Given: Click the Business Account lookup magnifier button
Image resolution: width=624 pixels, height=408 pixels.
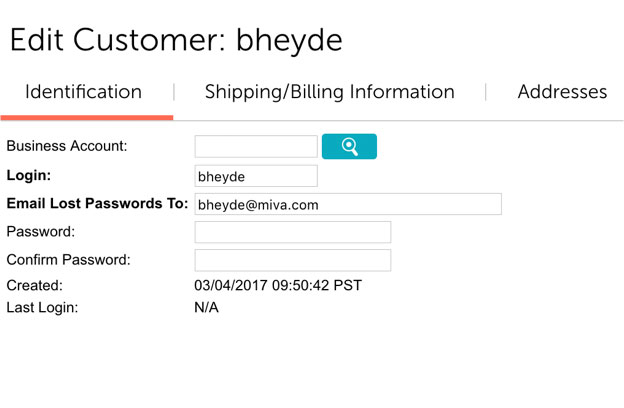Looking at the screenshot, I should coord(349,146).
